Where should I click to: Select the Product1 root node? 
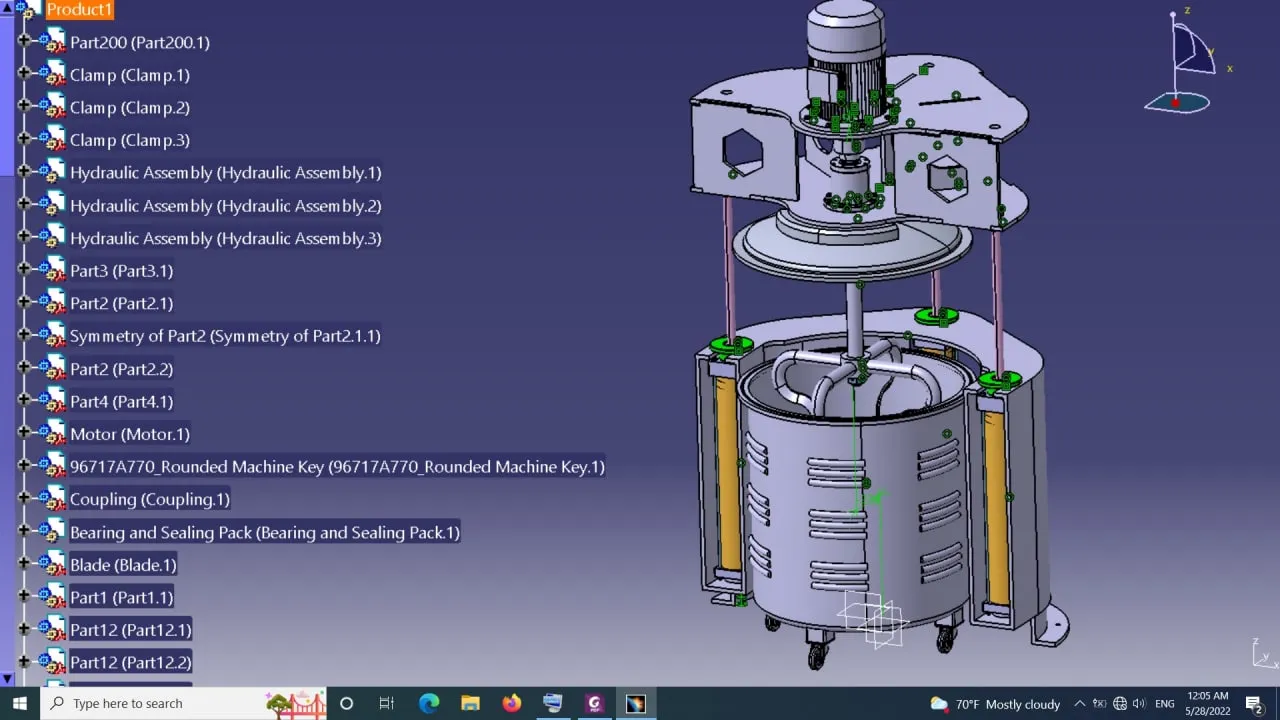[x=79, y=10]
